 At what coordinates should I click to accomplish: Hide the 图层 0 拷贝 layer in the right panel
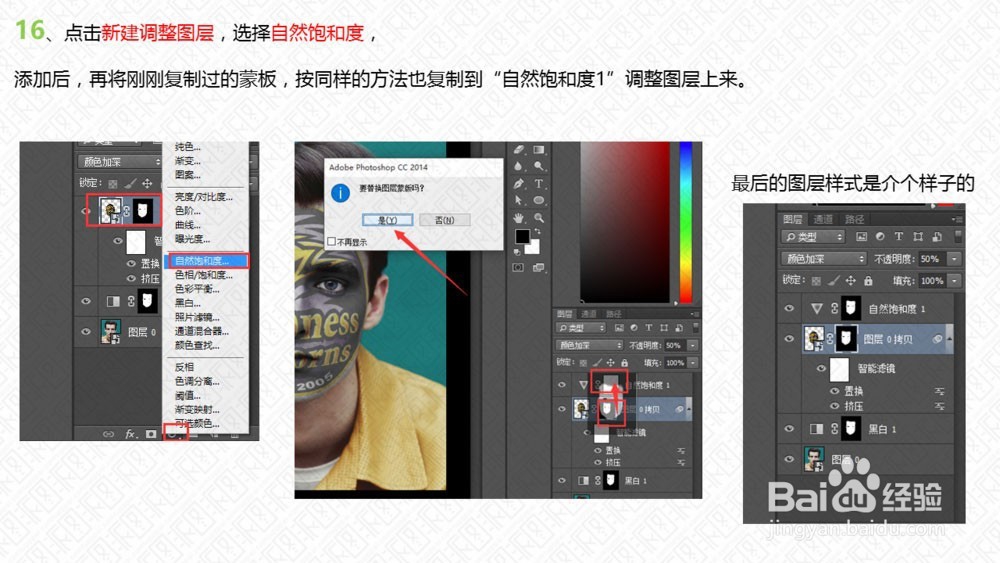[x=790, y=339]
